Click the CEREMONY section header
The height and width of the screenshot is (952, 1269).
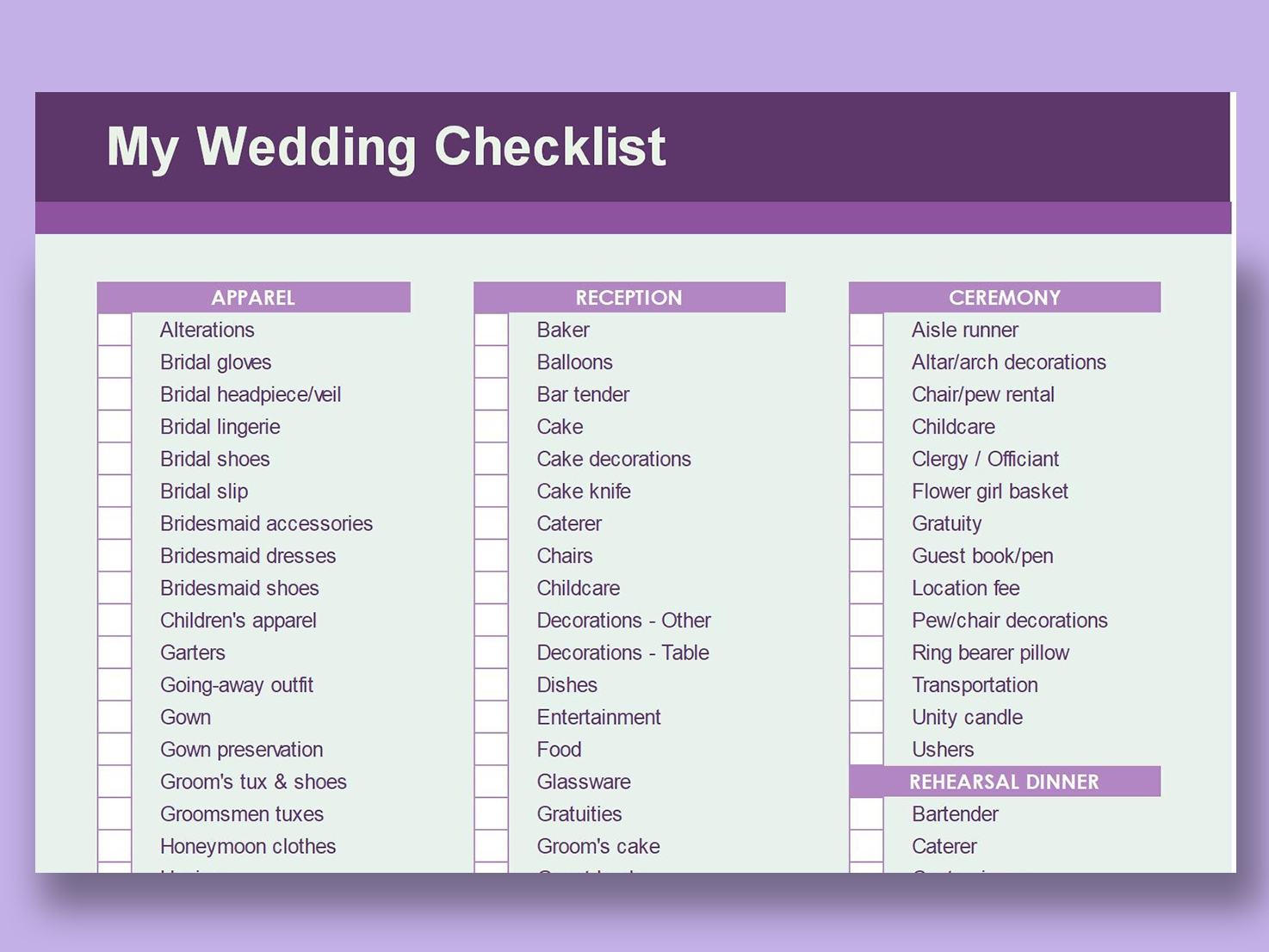click(x=1005, y=298)
